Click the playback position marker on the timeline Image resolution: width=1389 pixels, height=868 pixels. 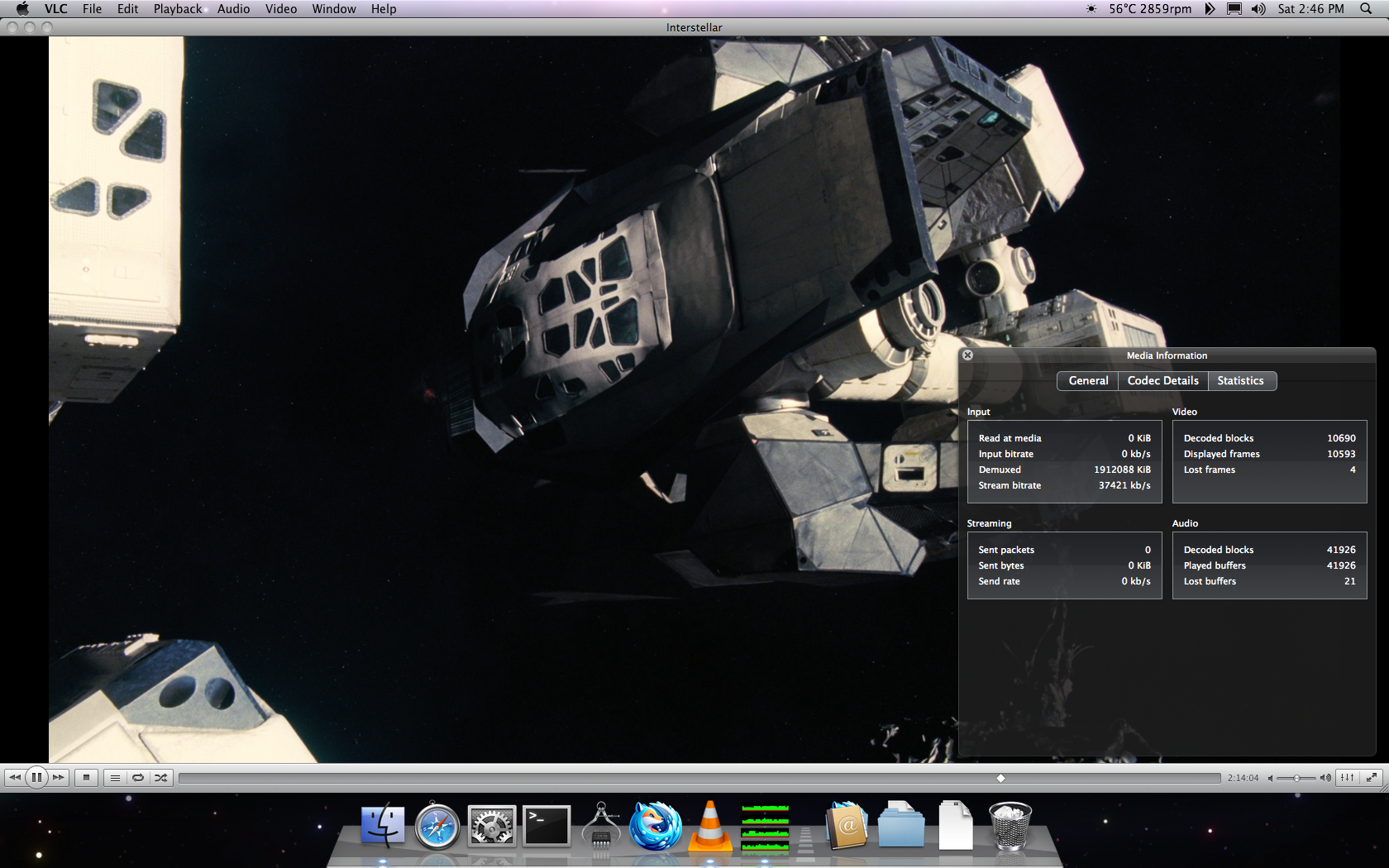1000,778
